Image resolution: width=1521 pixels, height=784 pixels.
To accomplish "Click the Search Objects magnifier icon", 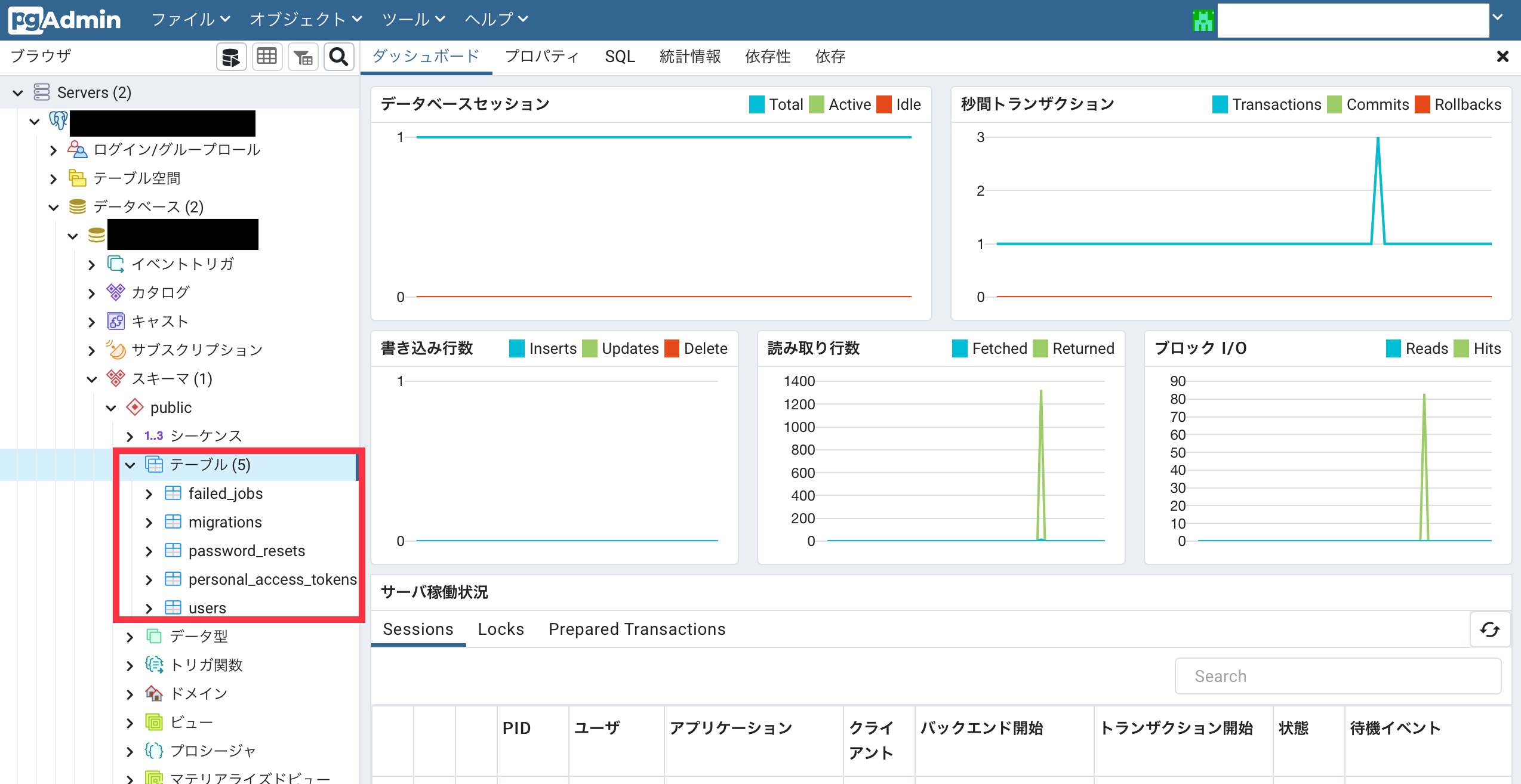I will click(339, 57).
